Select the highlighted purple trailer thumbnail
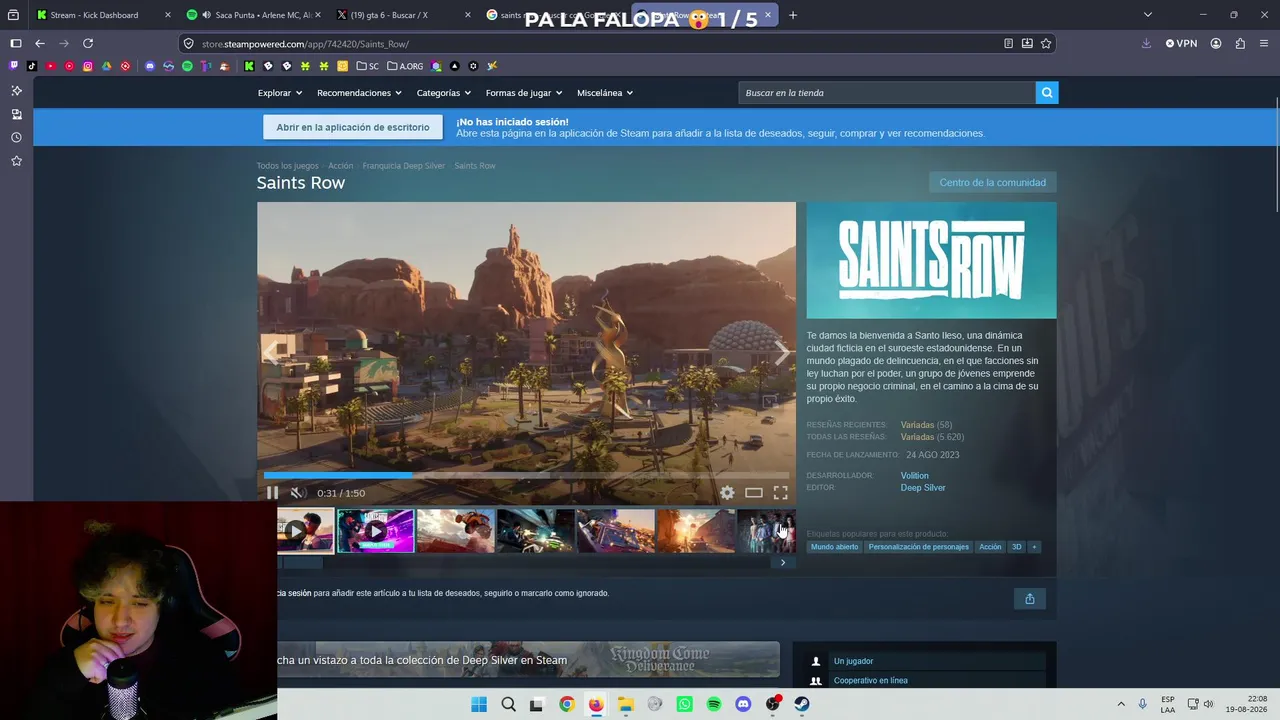The height and width of the screenshot is (720, 1280). [x=375, y=531]
